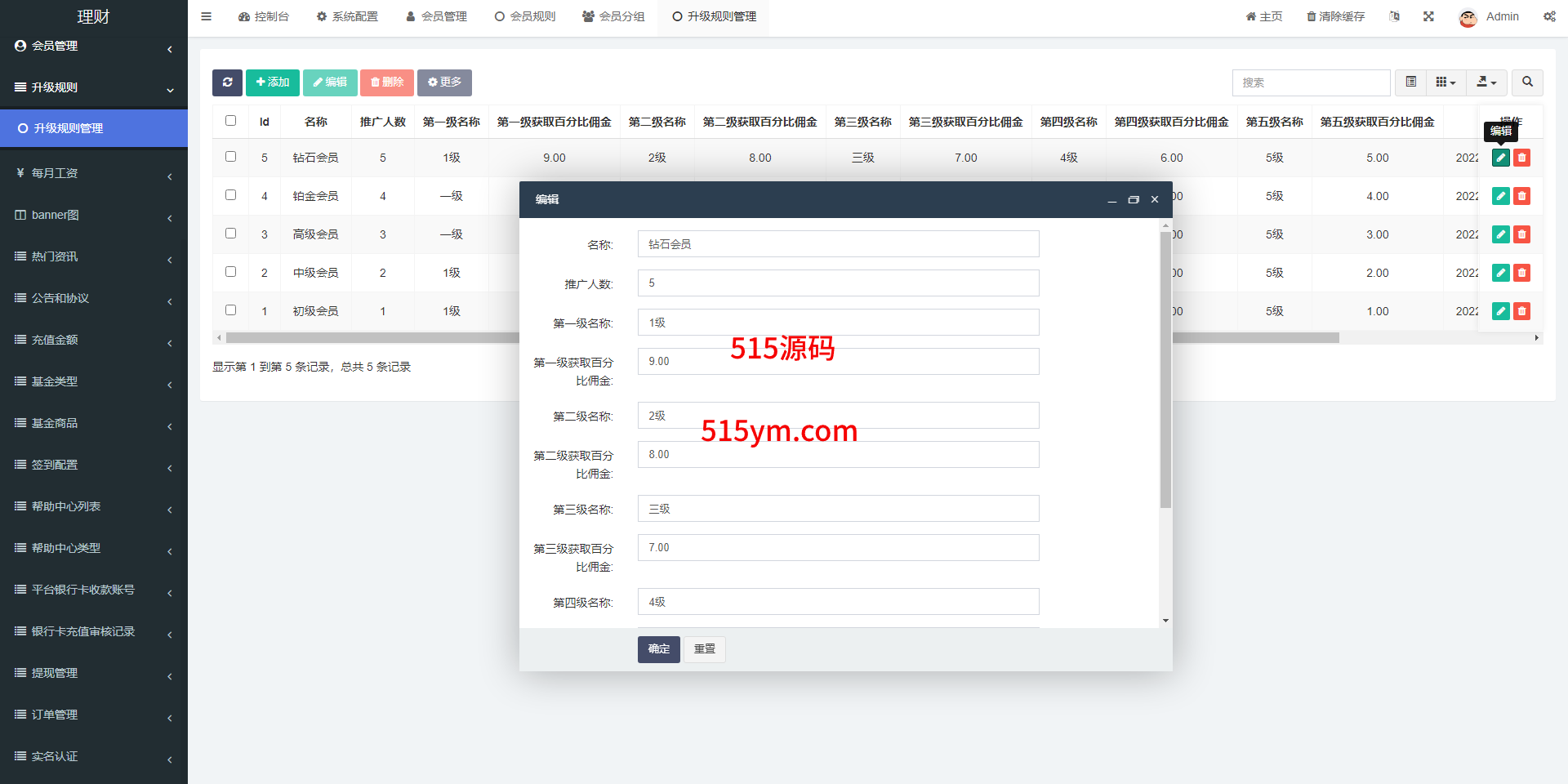Click the hamburger menu toggle icon
1568x784 pixels.
207,16
